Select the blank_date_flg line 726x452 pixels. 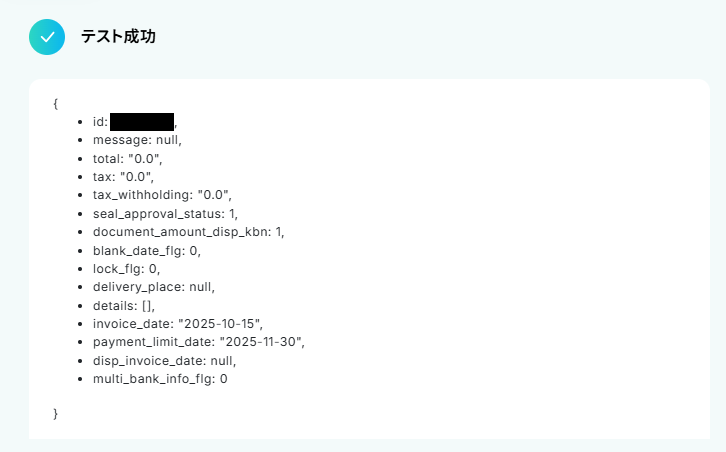146,250
